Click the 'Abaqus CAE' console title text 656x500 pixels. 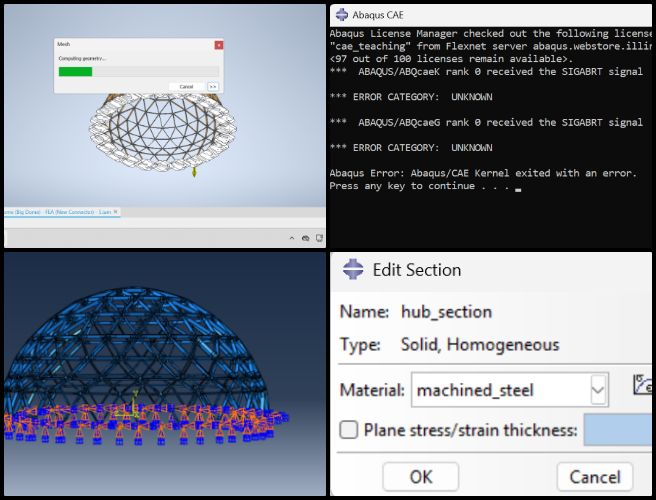click(x=378, y=15)
